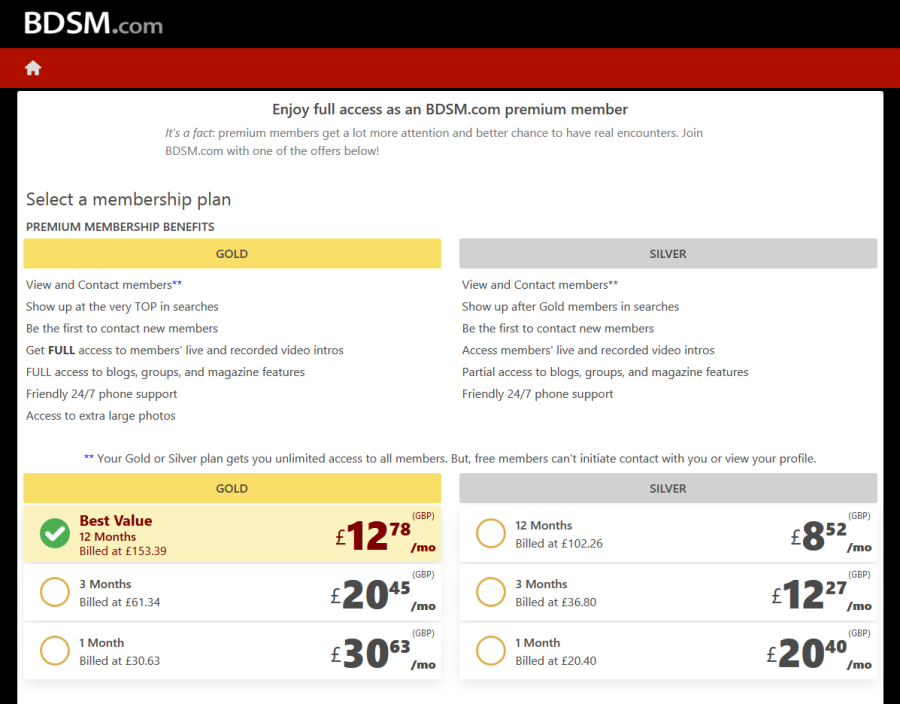
Task: Click Silver 'Friendly 24/7 phone support' line
Action: [x=538, y=394]
